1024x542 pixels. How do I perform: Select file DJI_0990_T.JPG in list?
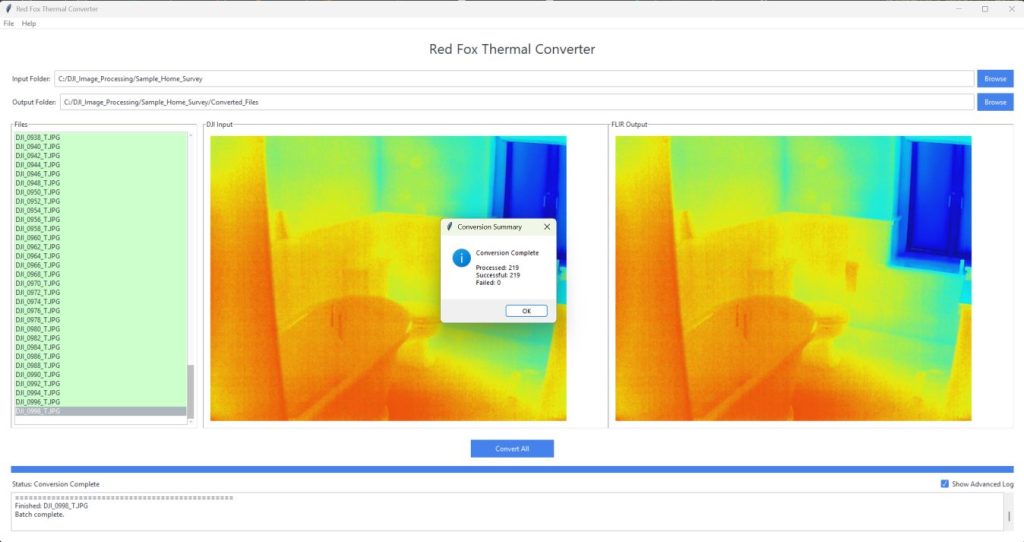100,375
